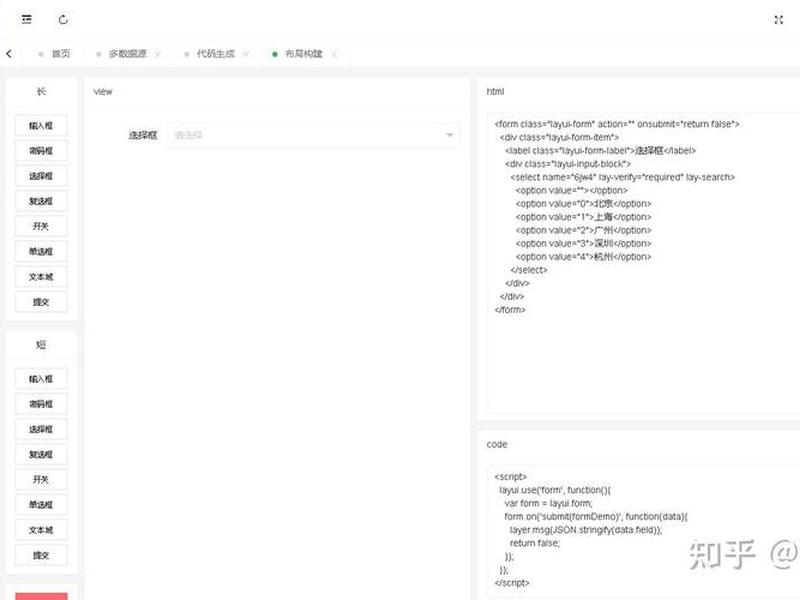Add 复选框 from the 短 panel
This screenshot has height=600, width=800.
pos(41,454)
